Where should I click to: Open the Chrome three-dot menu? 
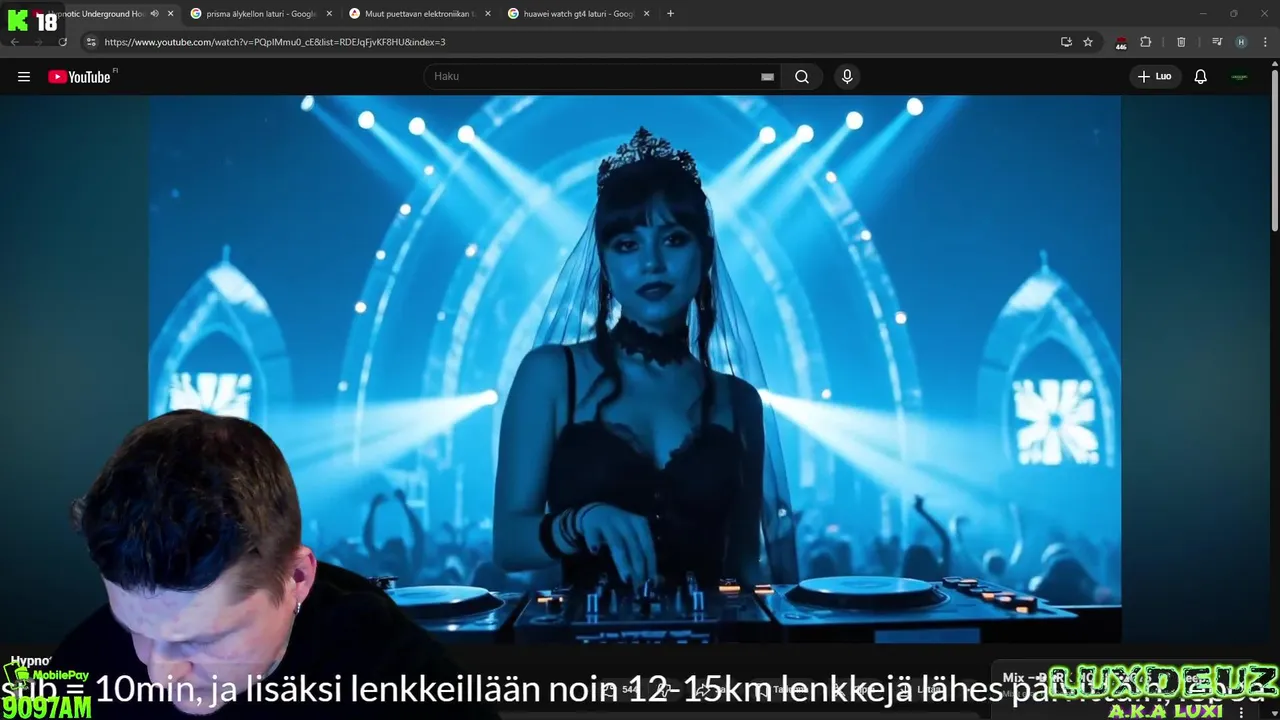click(1265, 42)
